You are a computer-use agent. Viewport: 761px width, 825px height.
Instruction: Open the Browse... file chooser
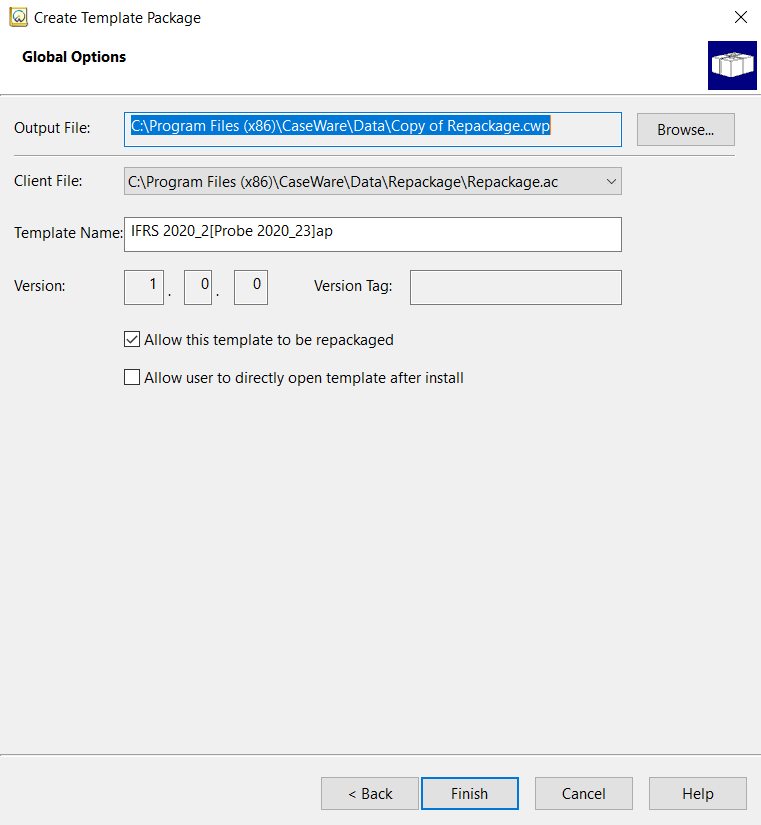point(685,129)
